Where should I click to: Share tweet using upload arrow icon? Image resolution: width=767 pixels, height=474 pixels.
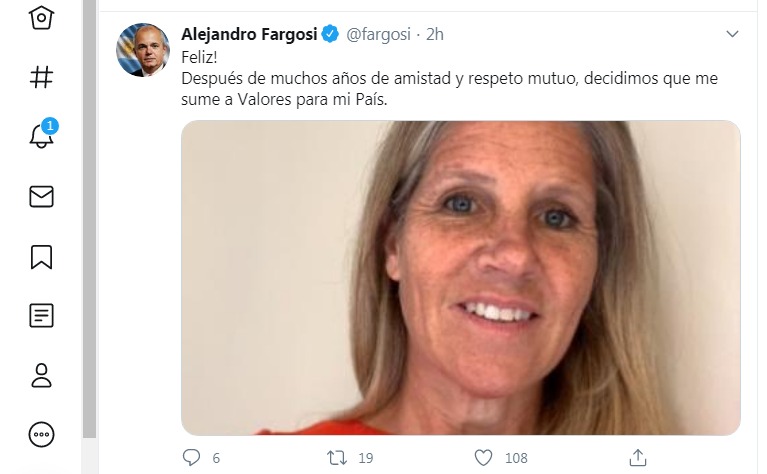638,457
